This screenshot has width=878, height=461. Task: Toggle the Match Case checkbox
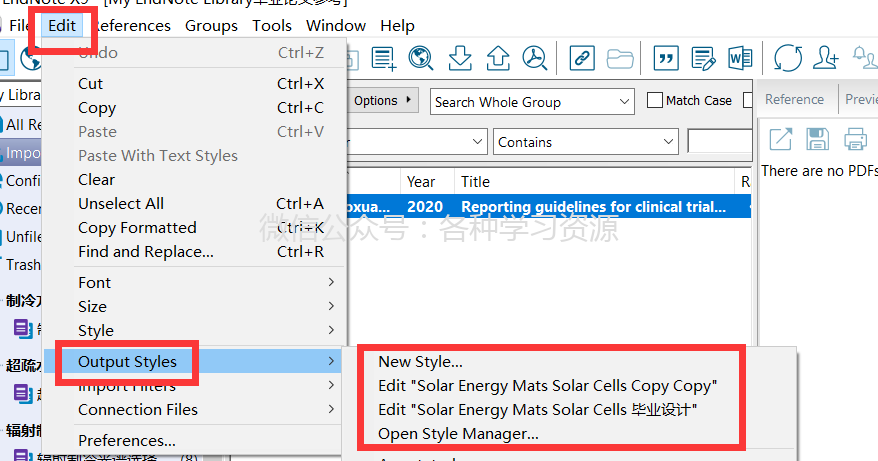655,100
